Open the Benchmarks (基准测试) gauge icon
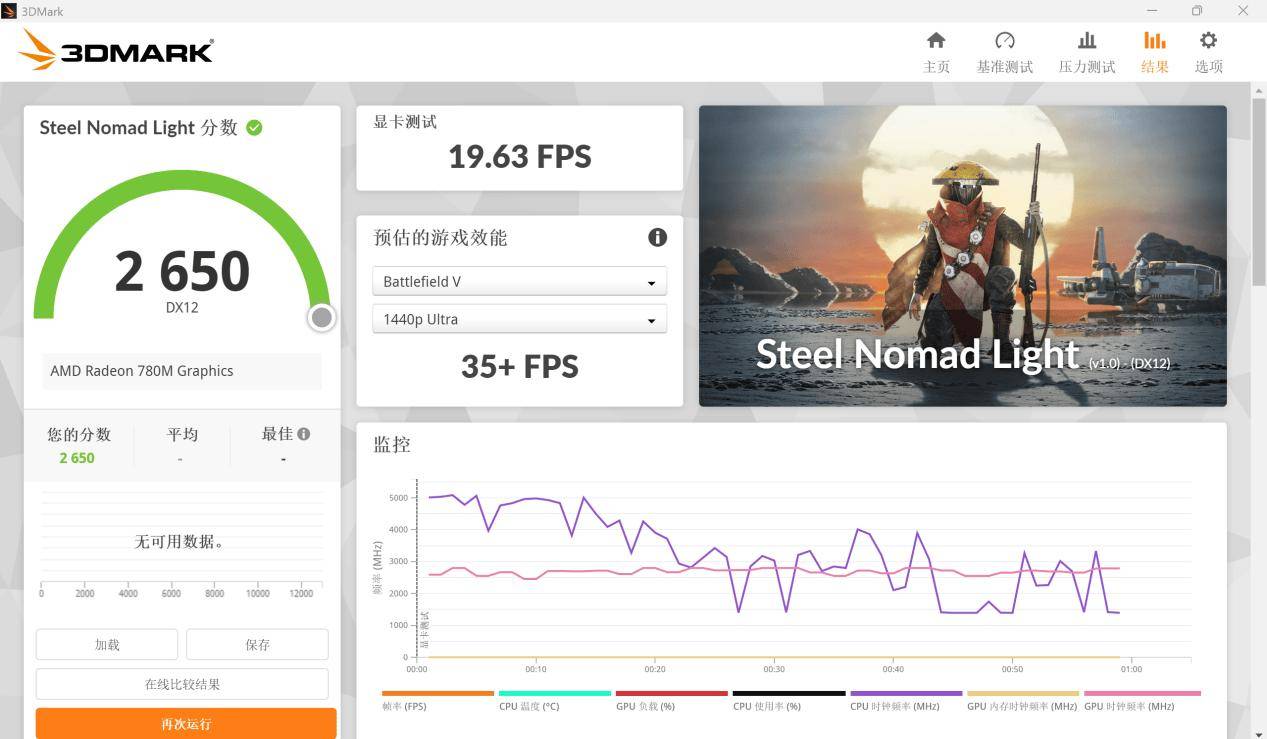1267x739 pixels. click(1004, 41)
